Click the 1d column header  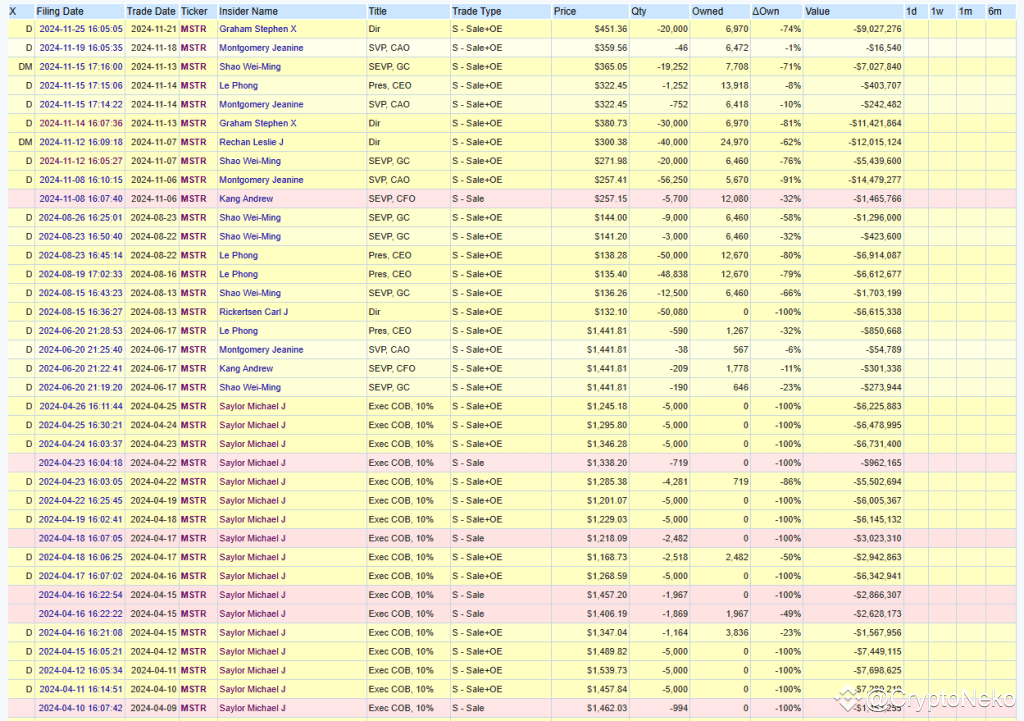pos(911,11)
